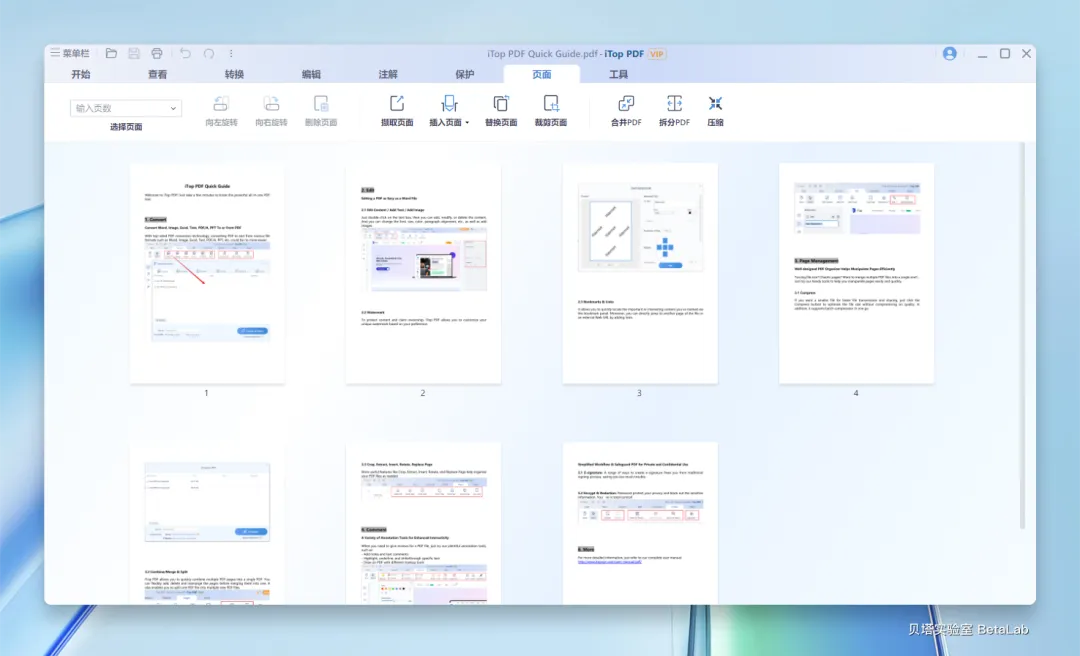This screenshot has width=1080, height=656.
Task: Select the page thumbnail below page 1
Action: (207, 524)
